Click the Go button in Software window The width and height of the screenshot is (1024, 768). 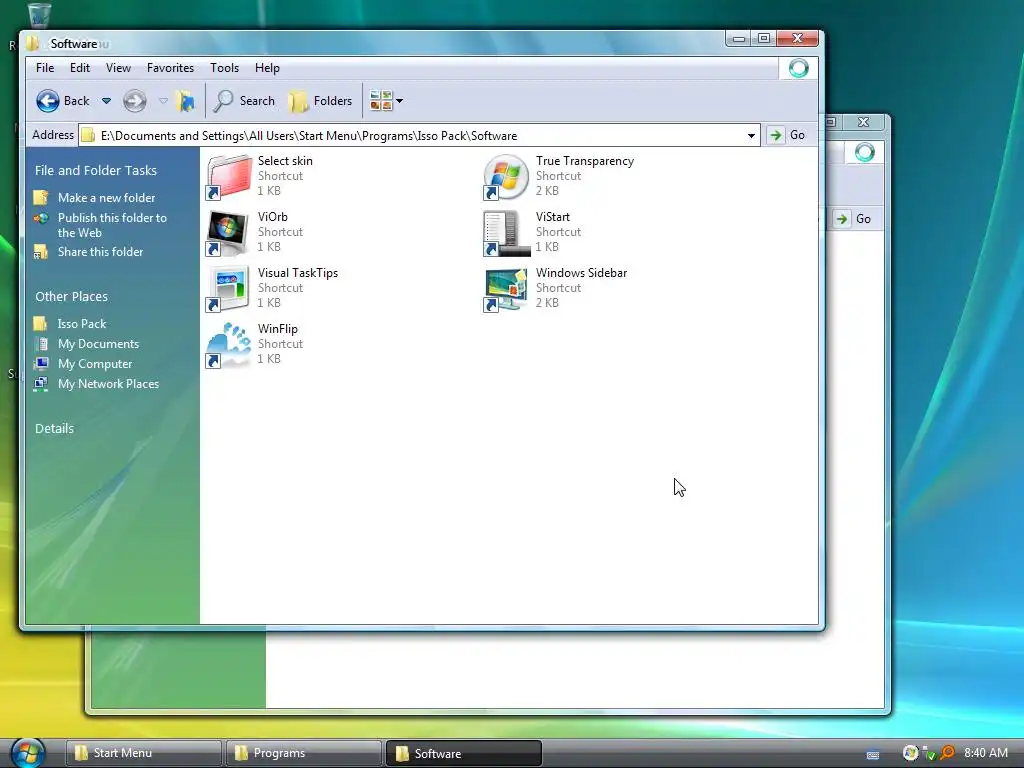point(787,135)
